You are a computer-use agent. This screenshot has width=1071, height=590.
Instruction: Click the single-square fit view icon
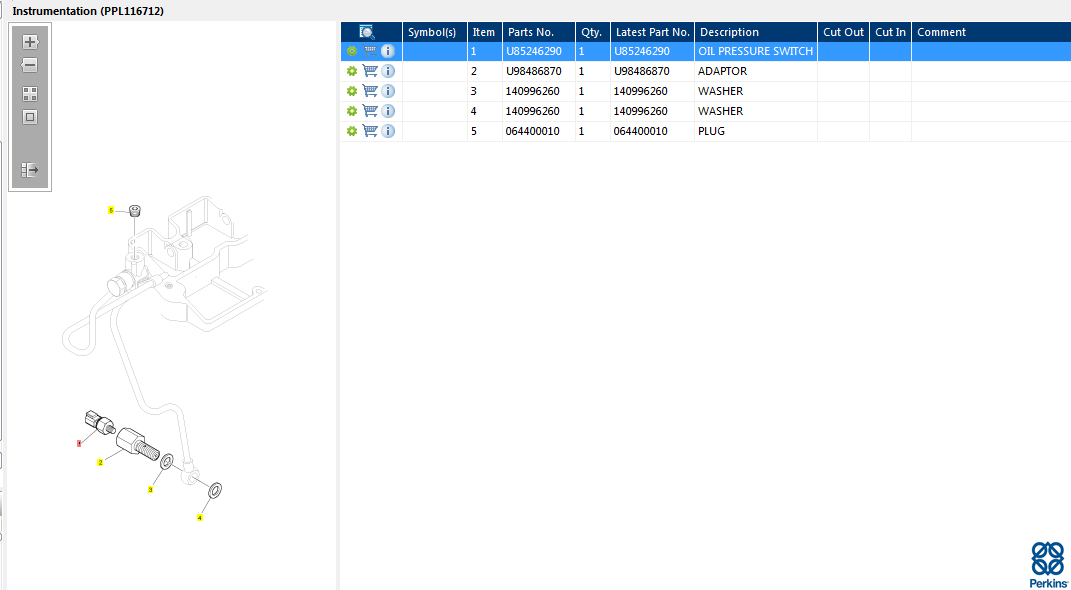point(30,117)
